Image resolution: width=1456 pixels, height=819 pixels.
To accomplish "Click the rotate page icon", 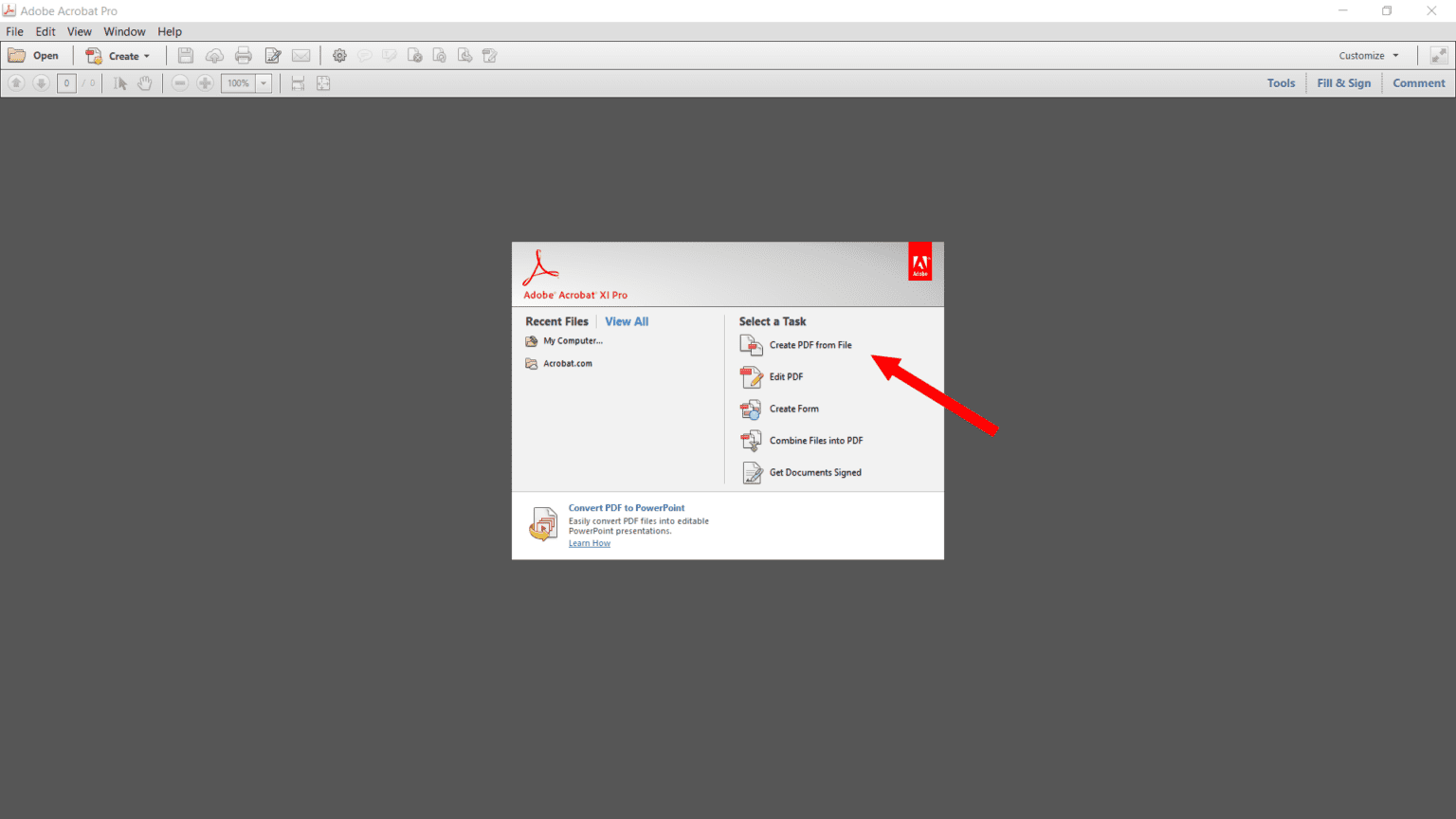I will click(439, 56).
